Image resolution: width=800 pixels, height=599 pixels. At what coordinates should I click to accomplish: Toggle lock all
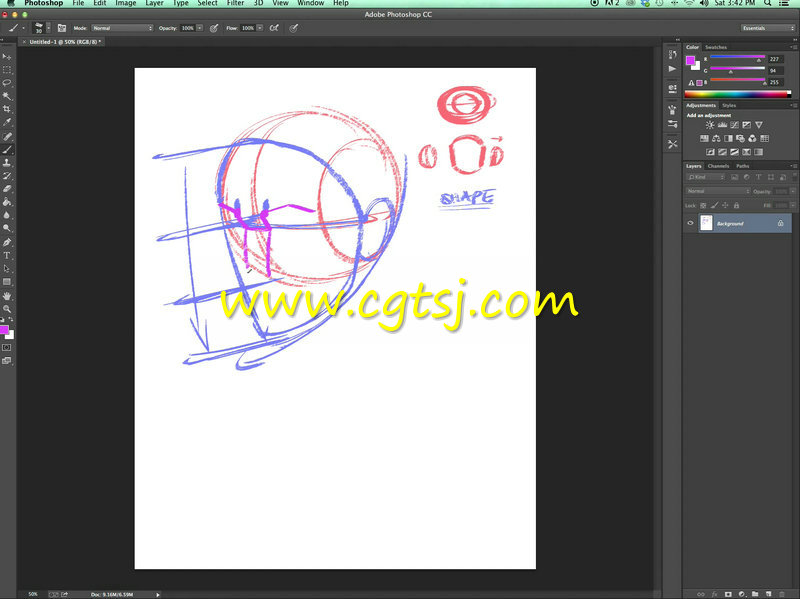(x=736, y=206)
